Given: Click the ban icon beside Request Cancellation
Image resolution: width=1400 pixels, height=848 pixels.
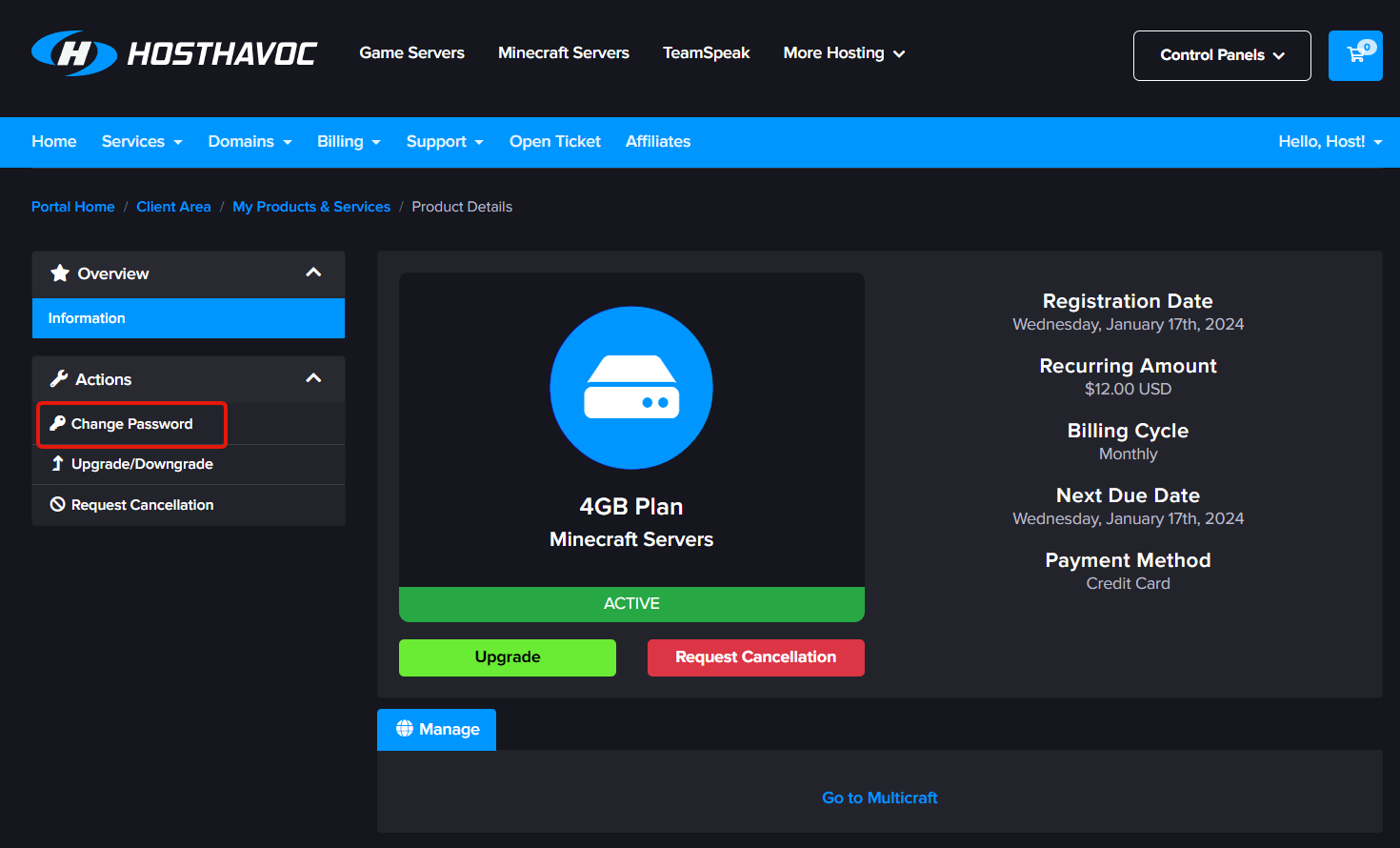Looking at the screenshot, I should 58,504.
